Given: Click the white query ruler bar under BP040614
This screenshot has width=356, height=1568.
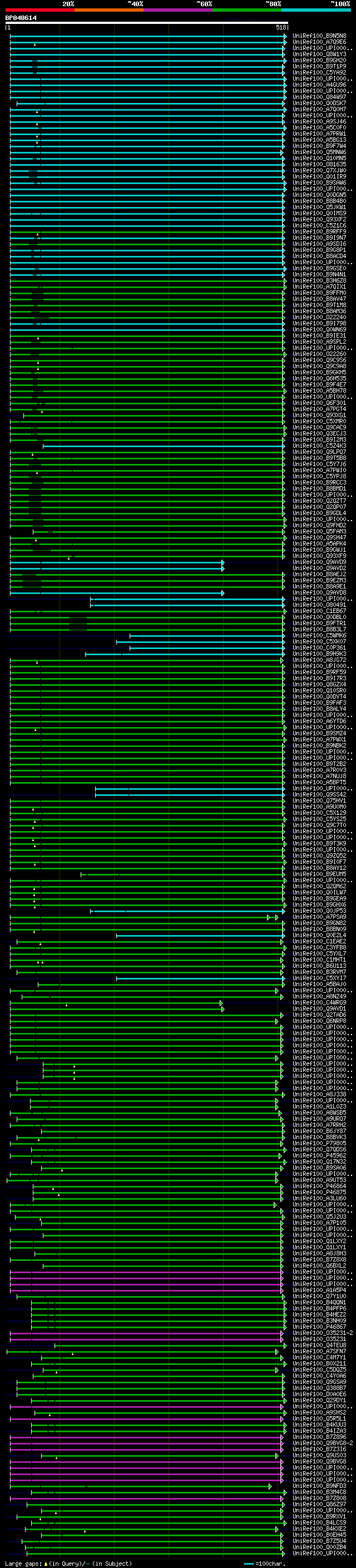Looking at the screenshot, I should tap(147, 22).
